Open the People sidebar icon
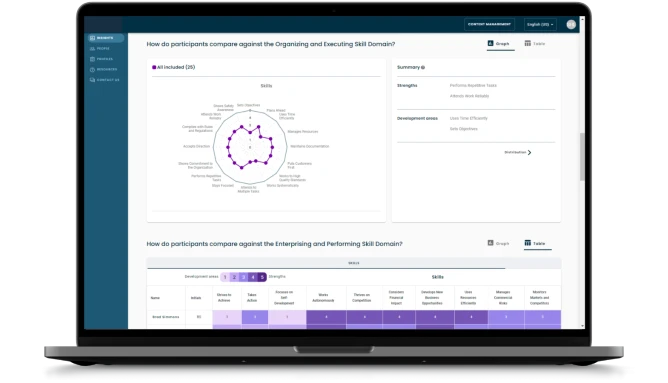 tap(92, 49)
